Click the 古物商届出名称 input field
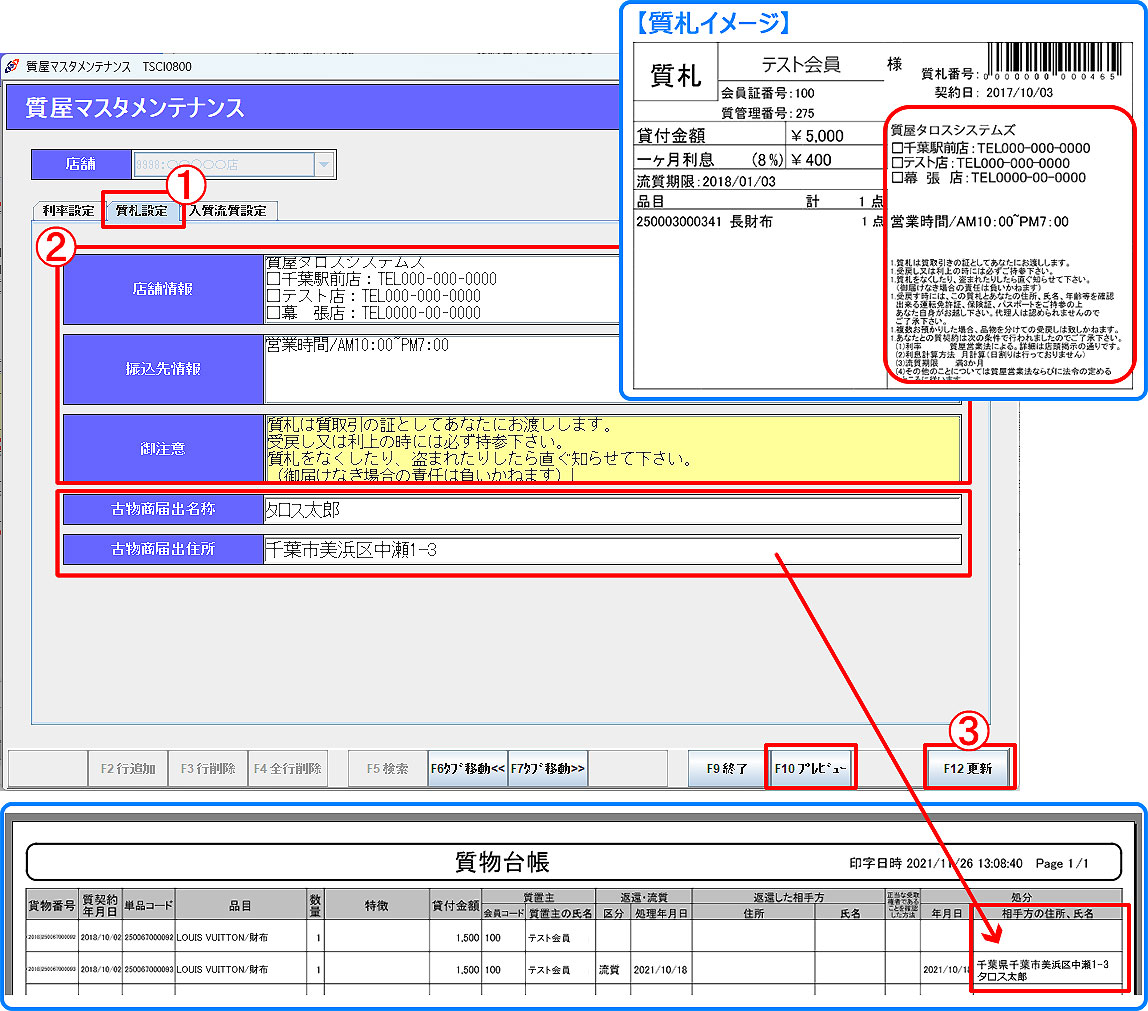Viewport: 1148px width, 1011px height. 612,510
